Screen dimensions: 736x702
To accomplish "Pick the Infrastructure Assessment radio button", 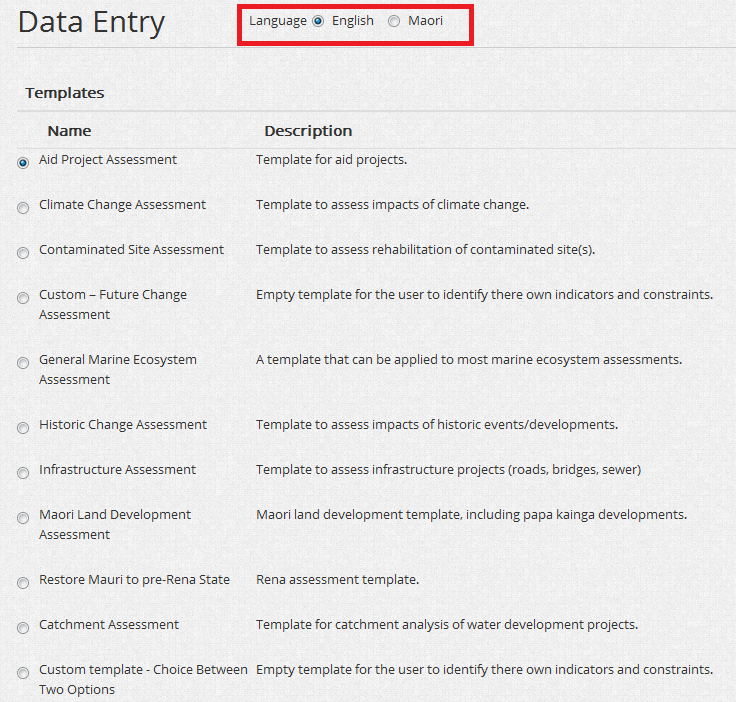I will (x=23, y=473).
